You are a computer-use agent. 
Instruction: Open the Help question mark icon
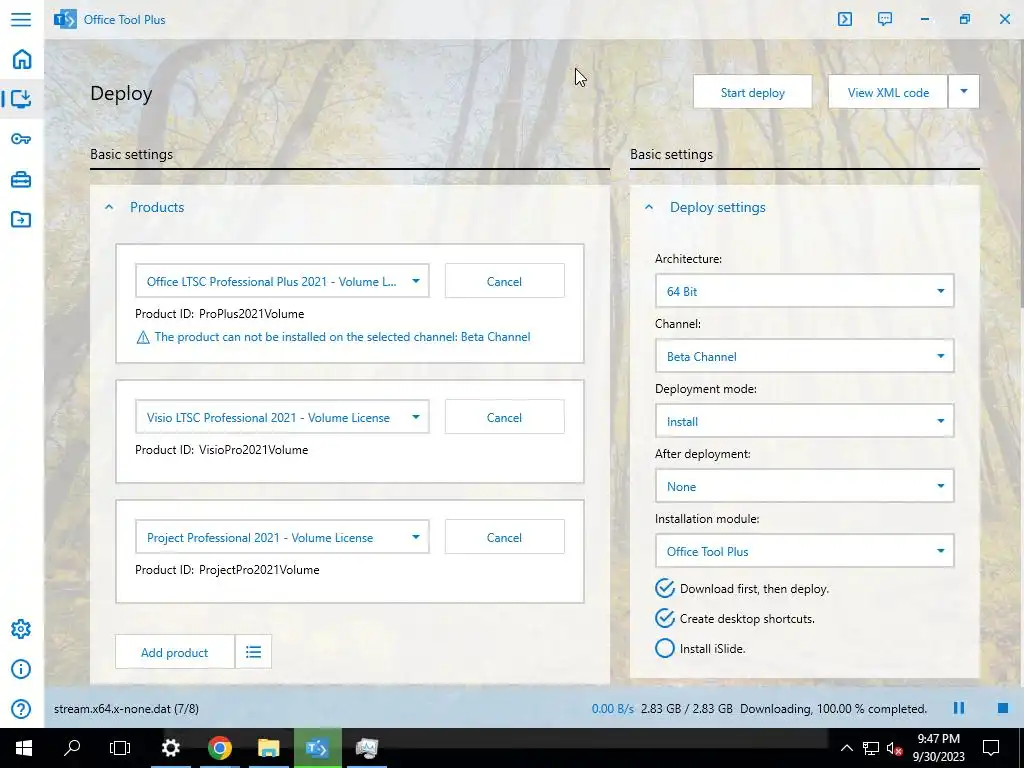21,709
